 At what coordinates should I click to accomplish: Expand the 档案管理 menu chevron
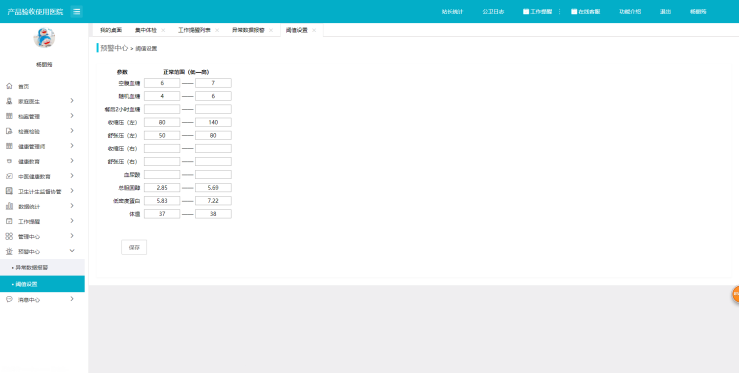tap(72, 116)
